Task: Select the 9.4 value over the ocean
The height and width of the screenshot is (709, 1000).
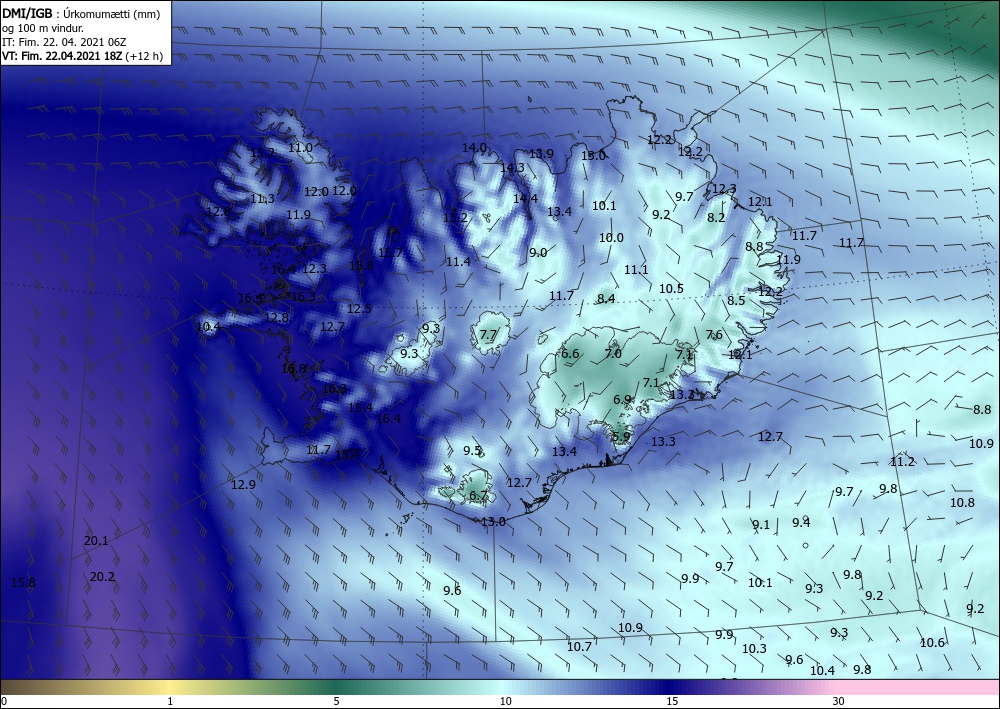Action: click(801, 523)
